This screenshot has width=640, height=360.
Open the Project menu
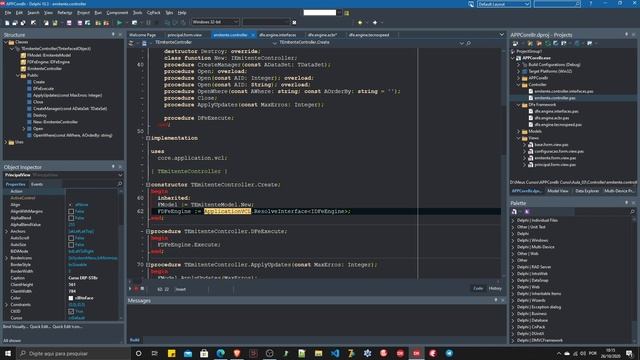coord(83,13)
